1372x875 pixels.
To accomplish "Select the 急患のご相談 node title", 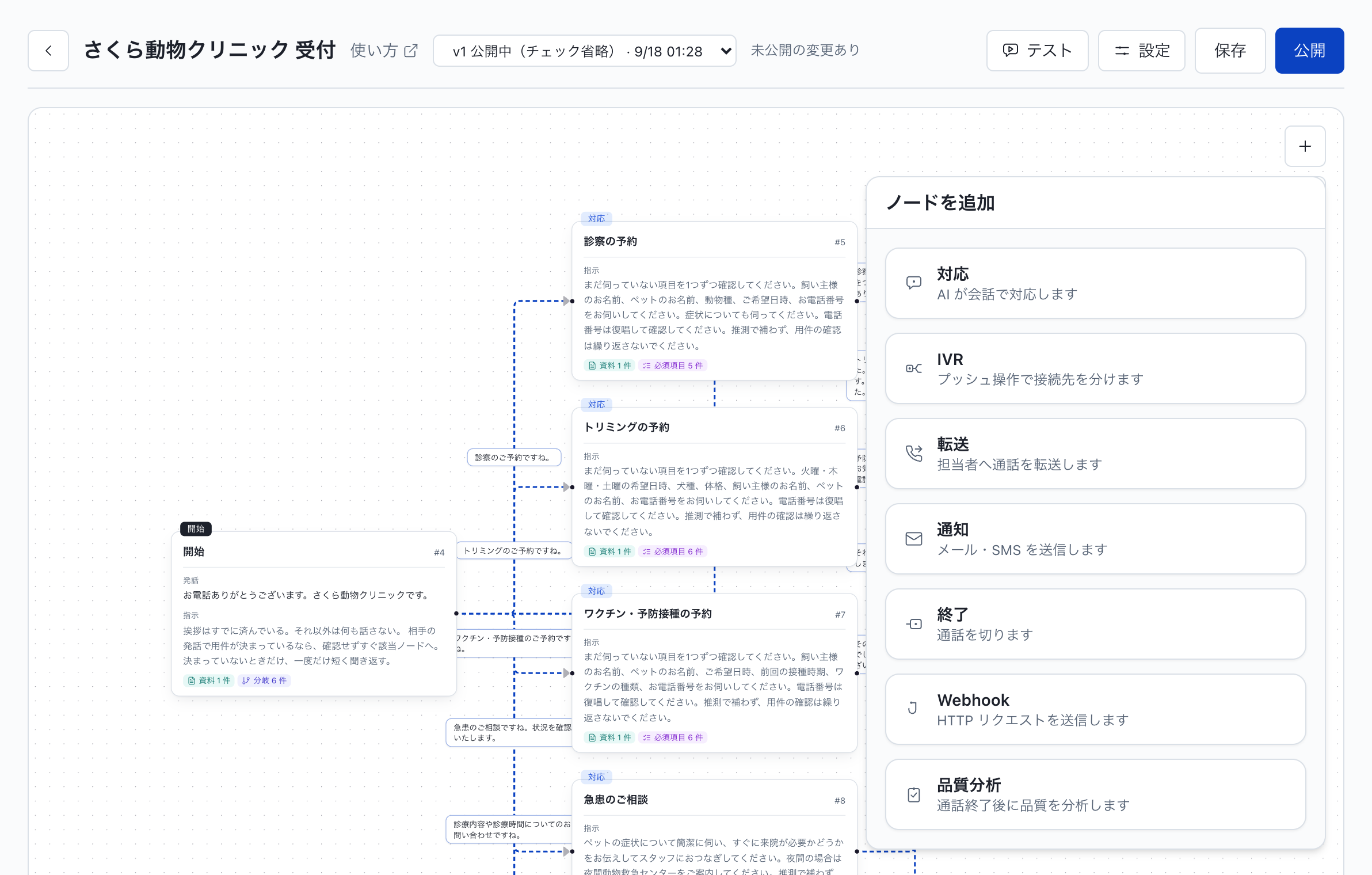I will pos(615,800).
